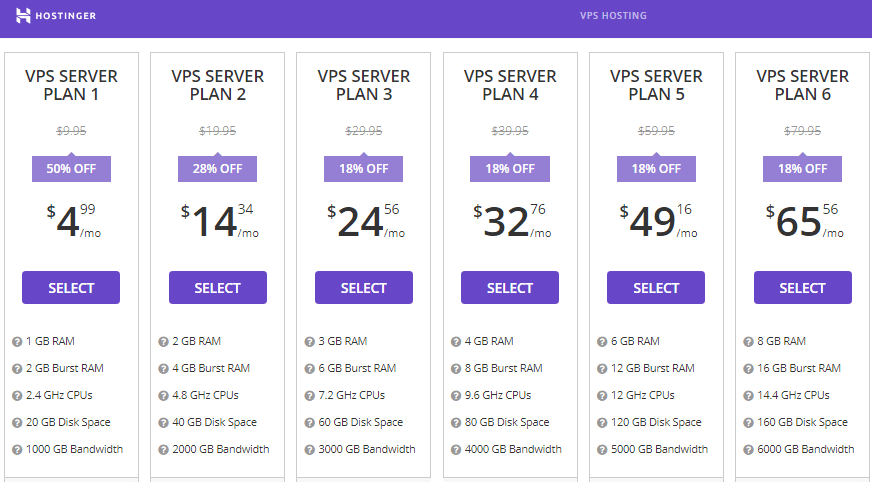Click help icon beside 16 GB Burst RAM
This screenshot has width=872, height=482.
tap(749, 369)
